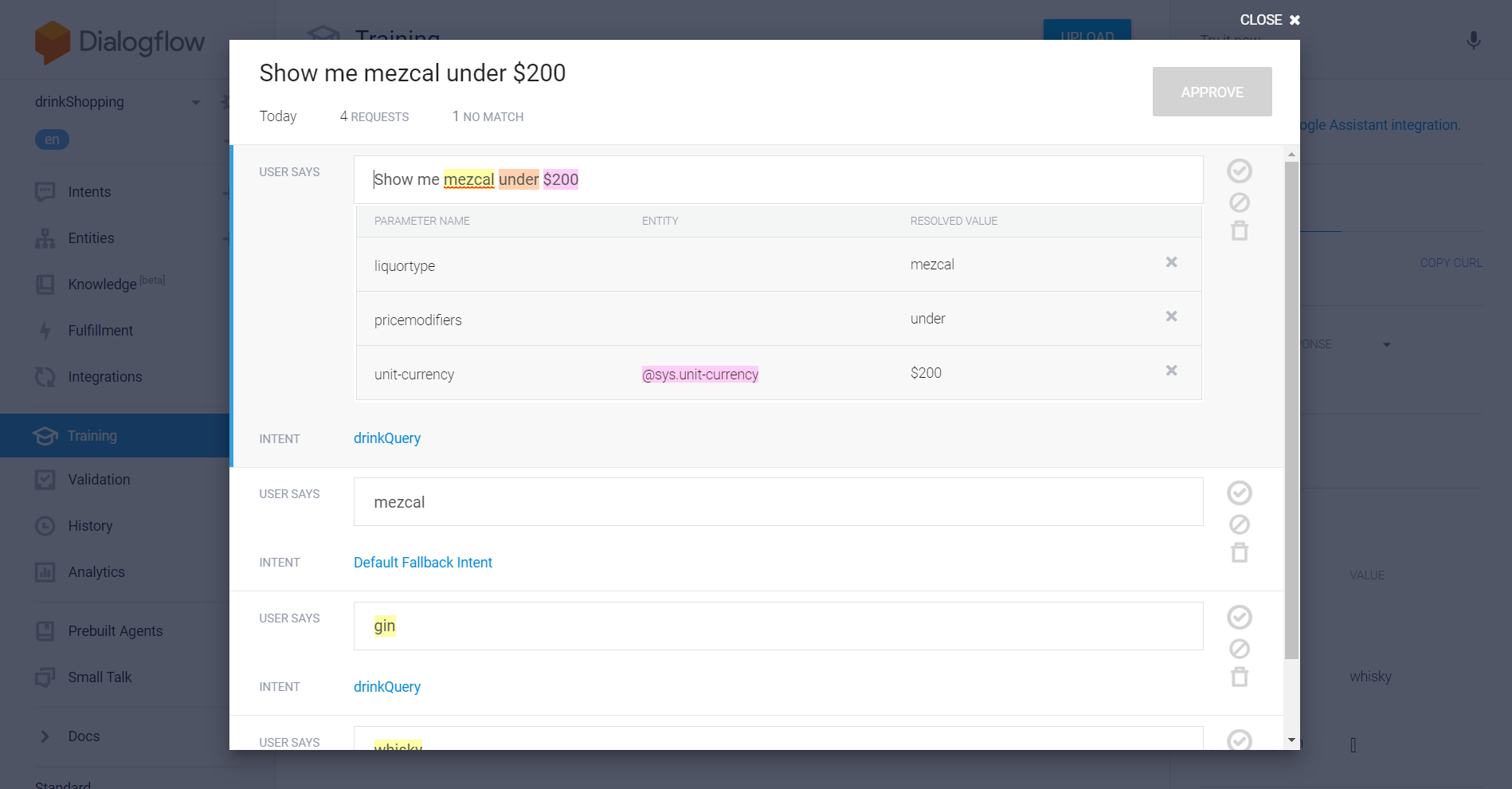The width and height of the screenshot is (1512, 789).
Task: Approve the 'mezcal' phrase checkmark
Action: point(1240,493)
